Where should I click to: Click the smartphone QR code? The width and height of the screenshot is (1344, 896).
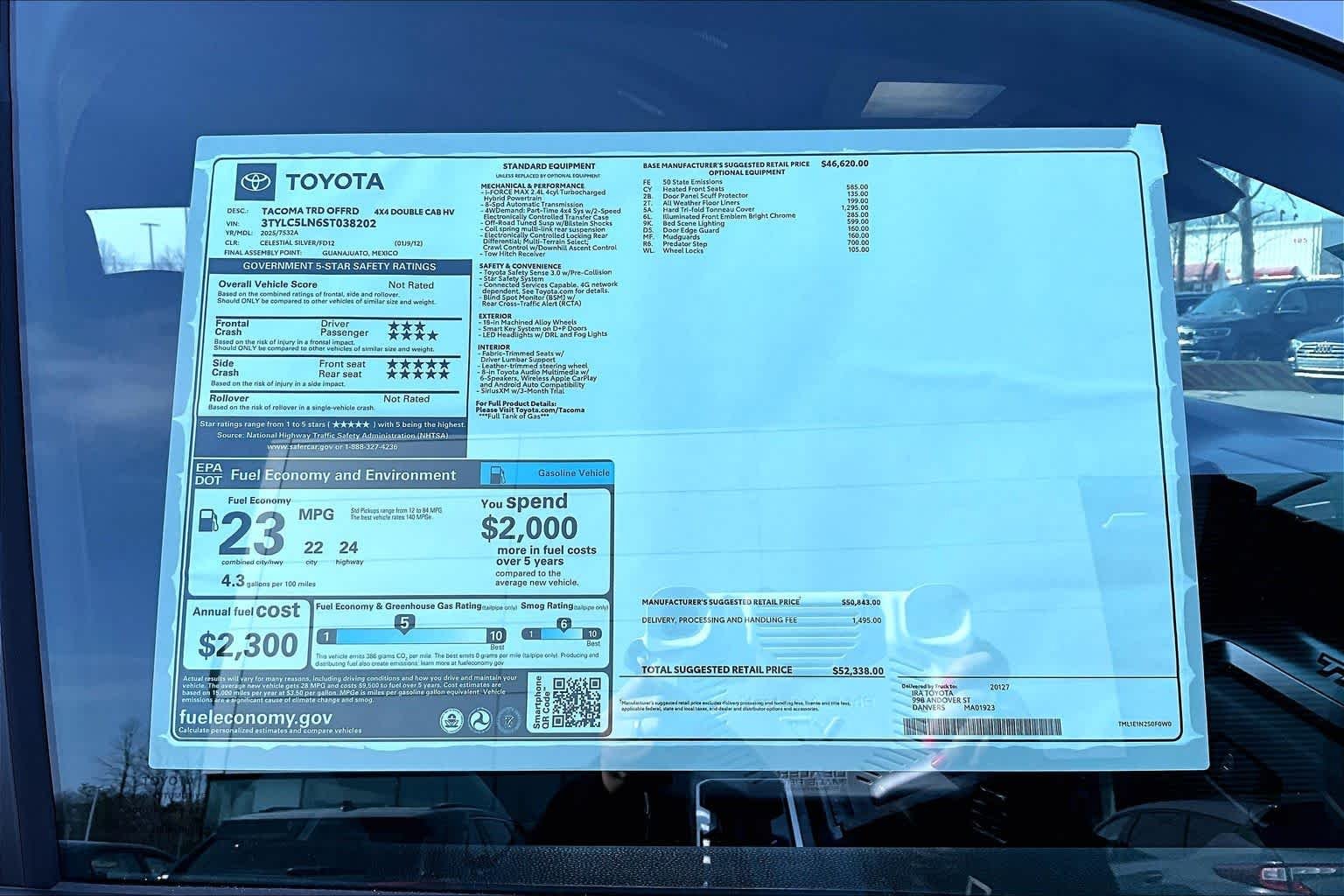tap(576, 702)
